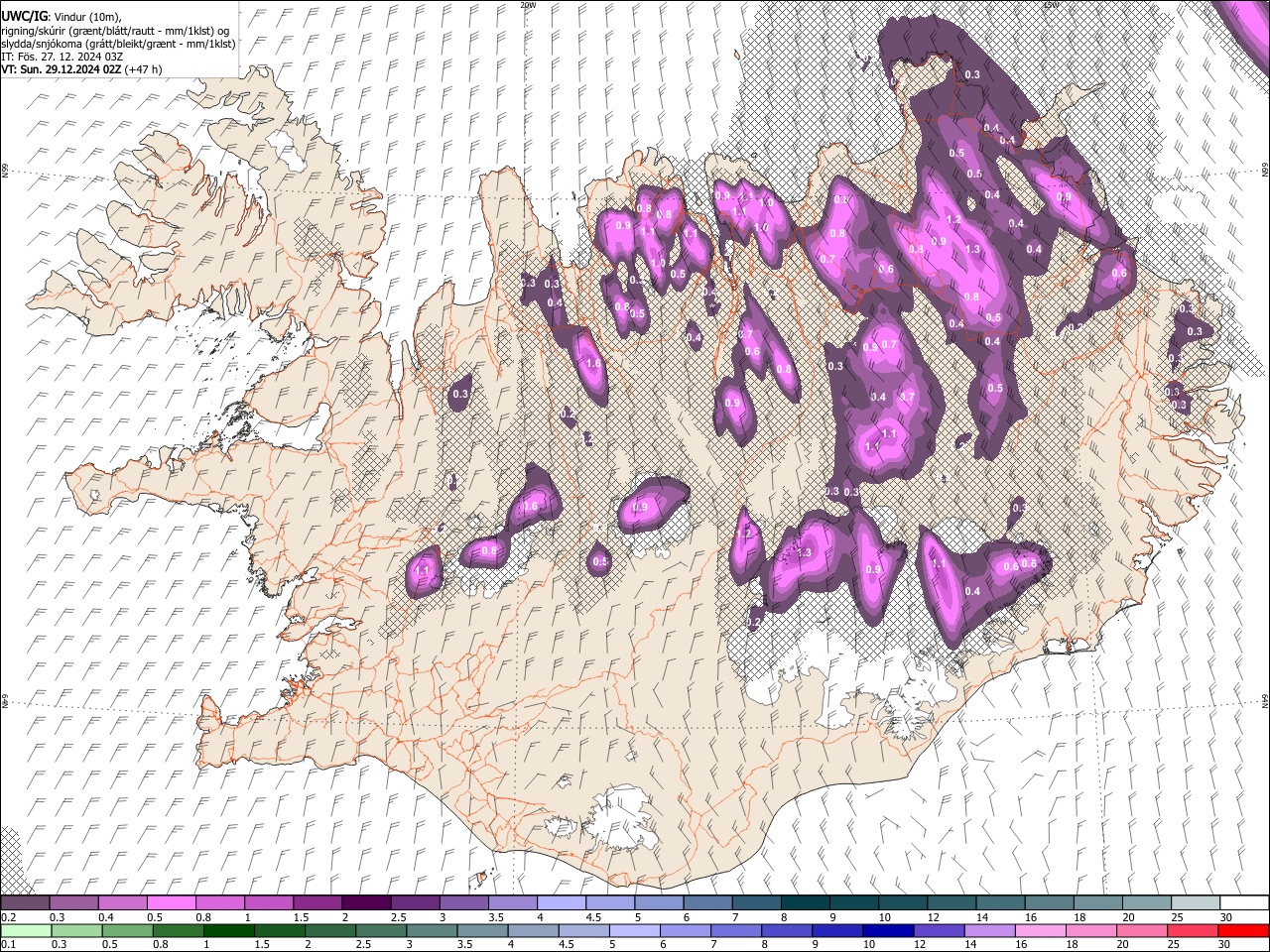Choose the bright red rain swatch at 30 mm
This screenshot has width=1270, height=952.
[x=1242, y=930]
